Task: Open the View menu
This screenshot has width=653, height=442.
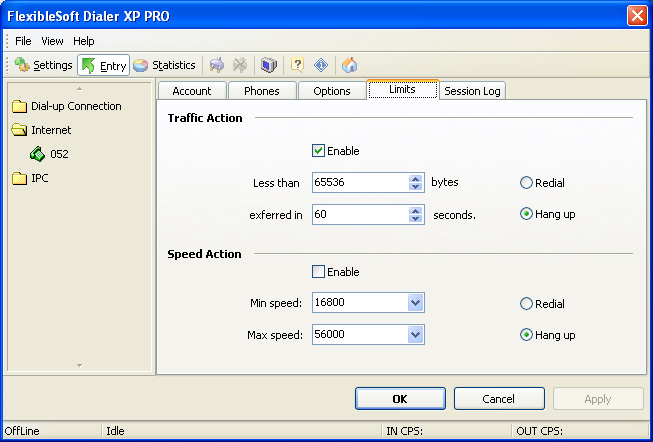Action: [x=52, y=41]
